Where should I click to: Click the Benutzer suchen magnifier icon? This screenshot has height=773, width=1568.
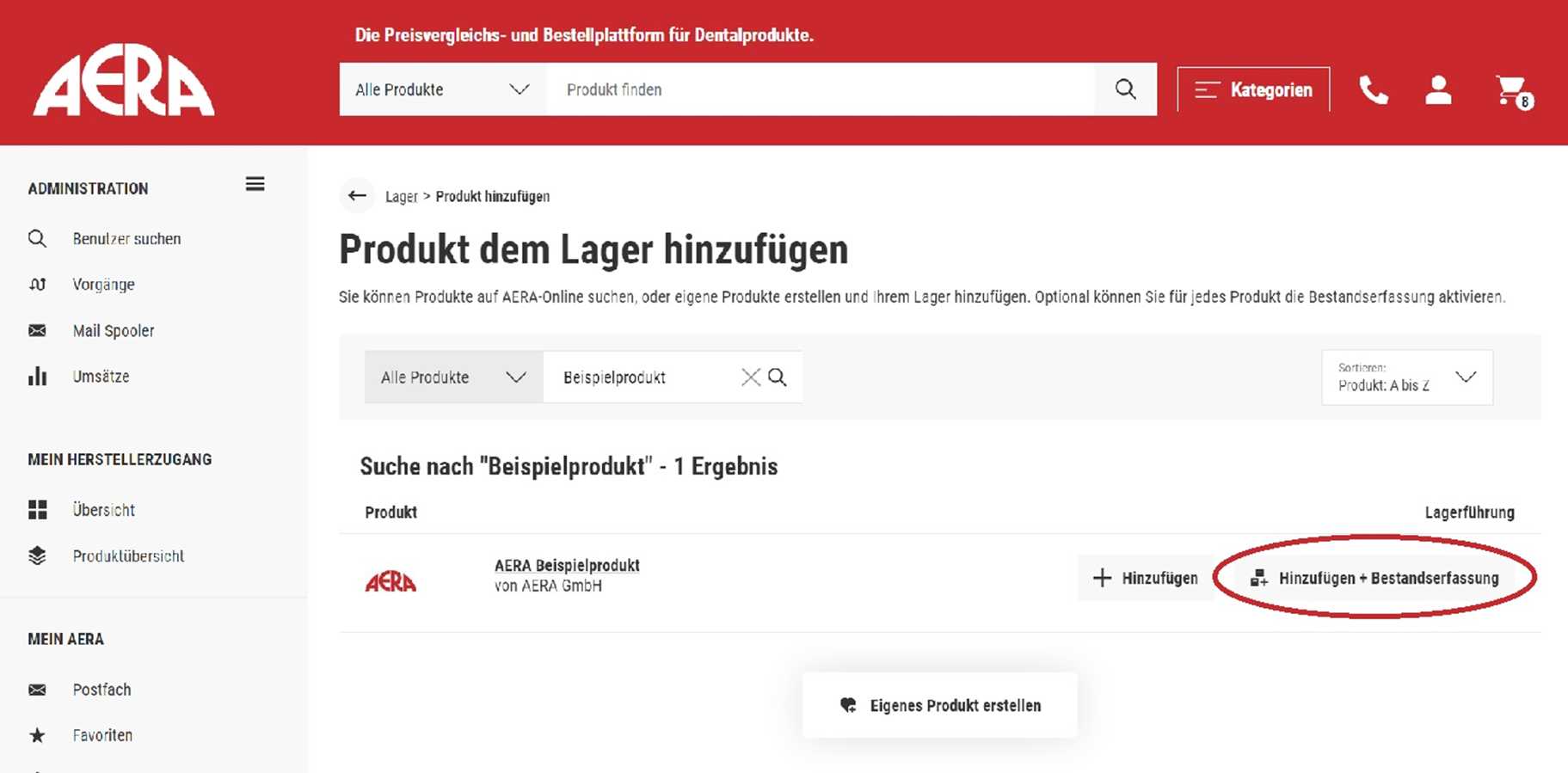[x=37, y=238]
